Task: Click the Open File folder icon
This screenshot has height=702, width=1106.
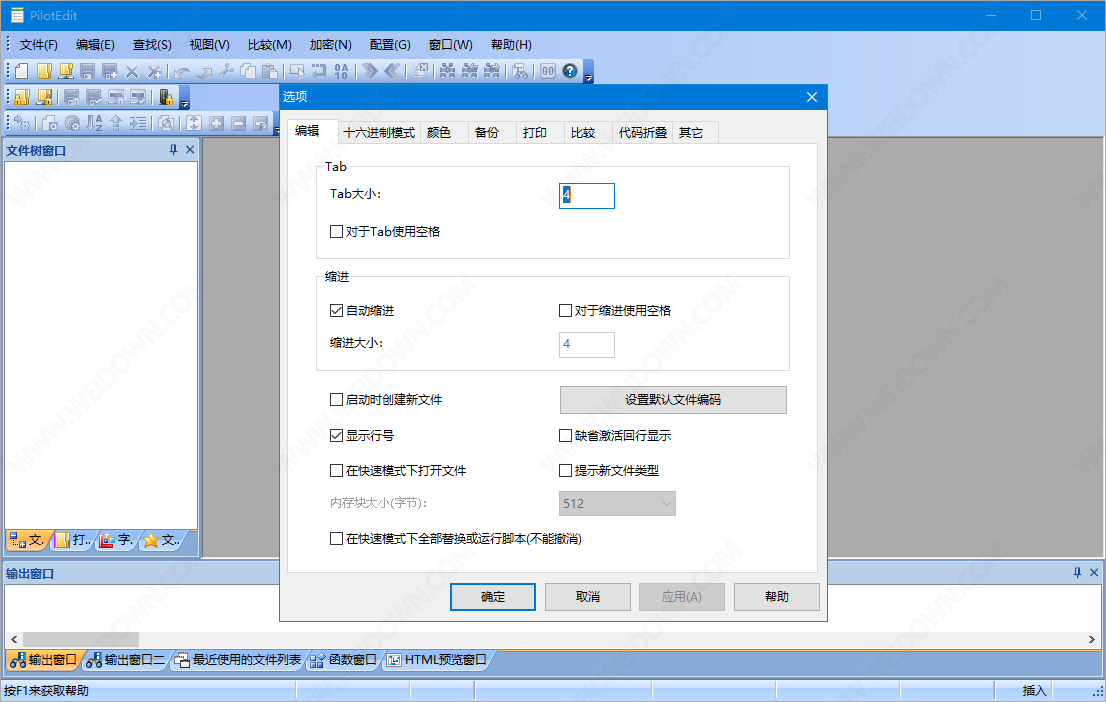Action: (x=44, y=71)
